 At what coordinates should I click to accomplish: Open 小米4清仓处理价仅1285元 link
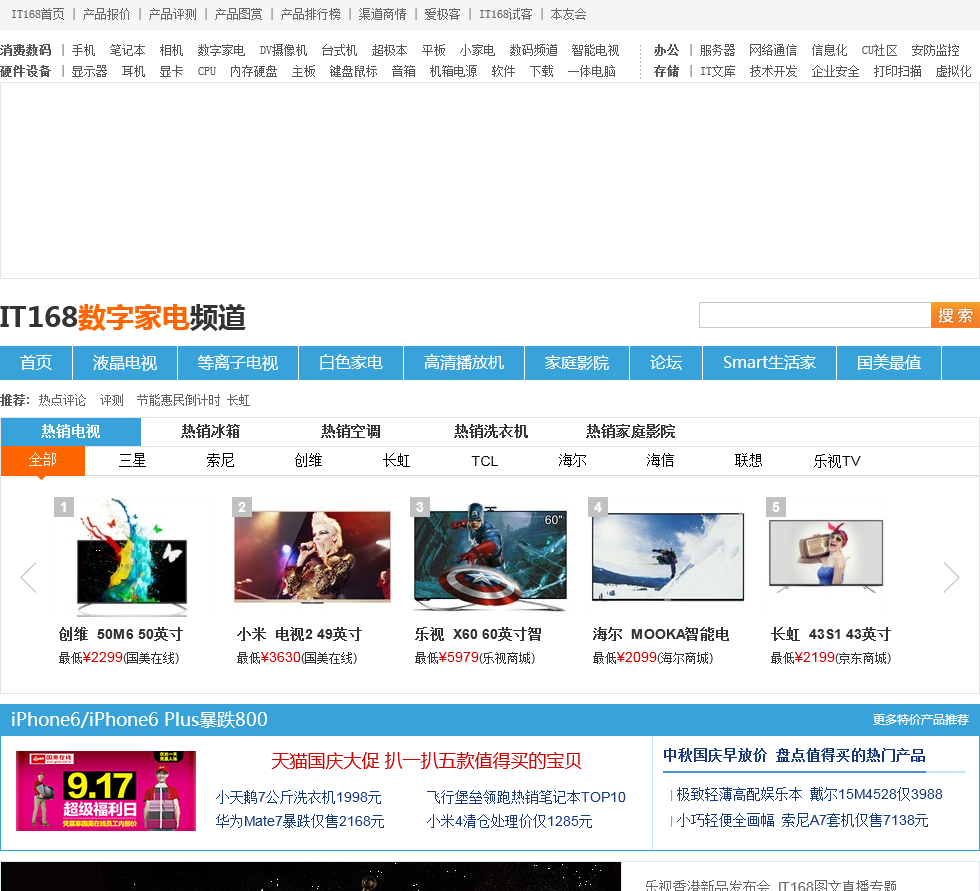click(x=509, y=821)
